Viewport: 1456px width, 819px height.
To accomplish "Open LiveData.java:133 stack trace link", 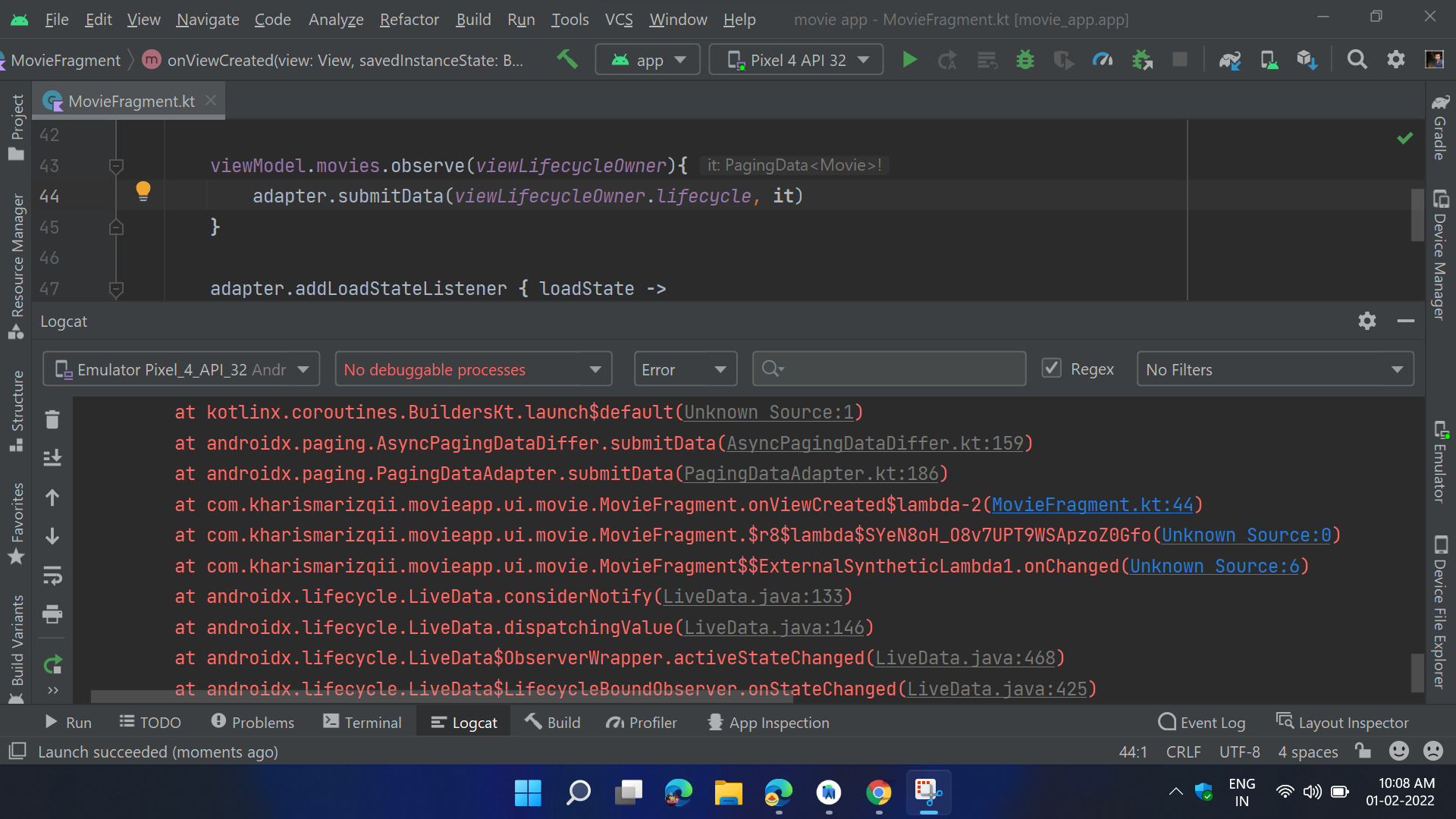I will tap(752, 597).
